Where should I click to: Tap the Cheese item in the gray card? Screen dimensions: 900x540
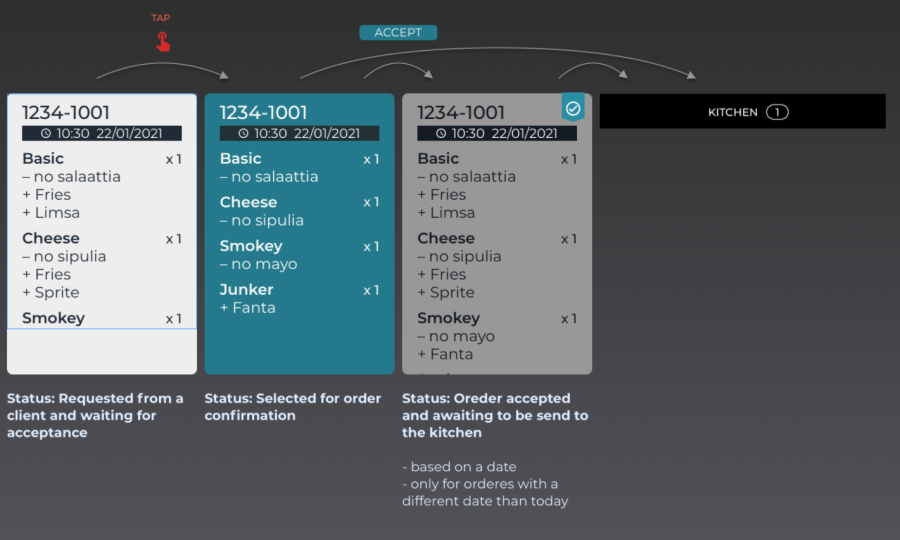[x=446, y=239]
